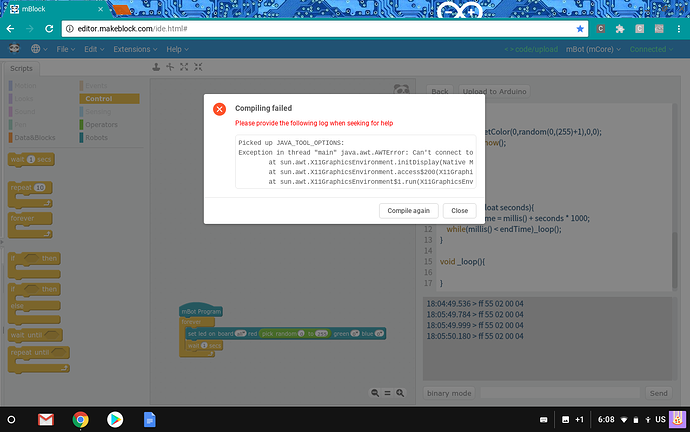Viewport: 690px width, 432px height.
Task: Toggle the code/upload view
Action: pyautogui.click(x=531, y=49)
